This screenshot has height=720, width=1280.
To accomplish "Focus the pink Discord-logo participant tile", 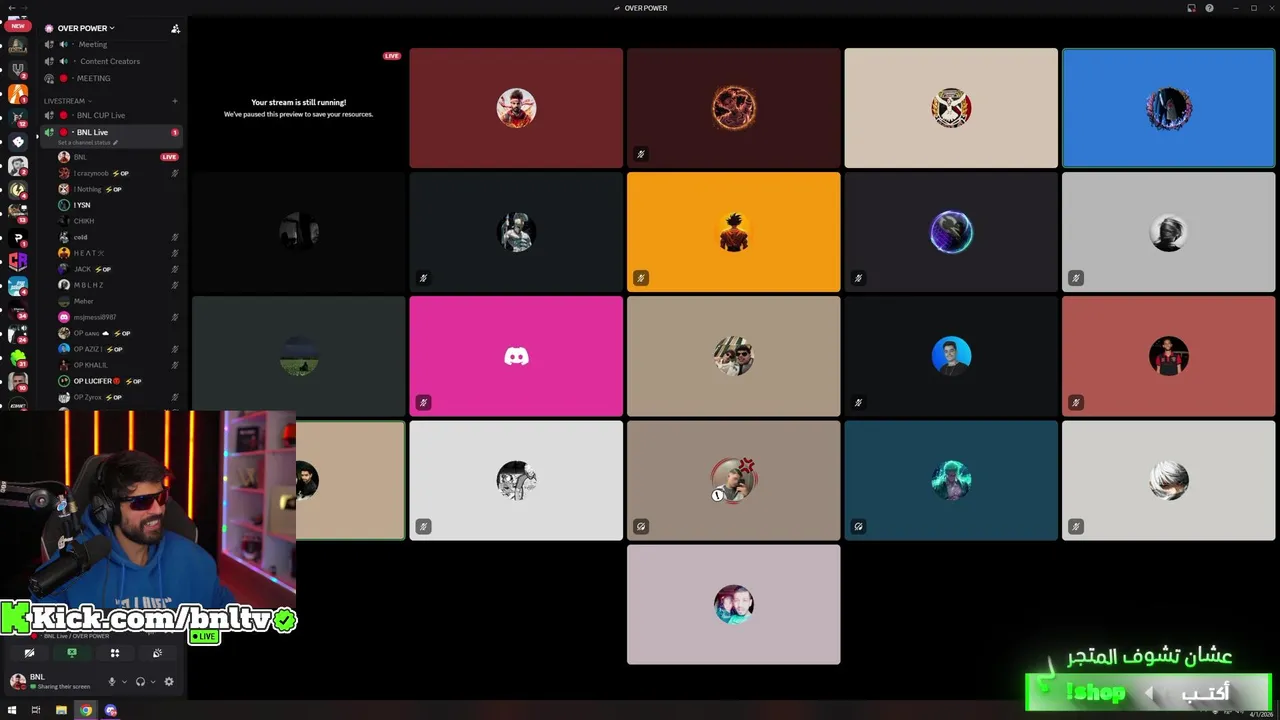I will (x=516, y=356).
